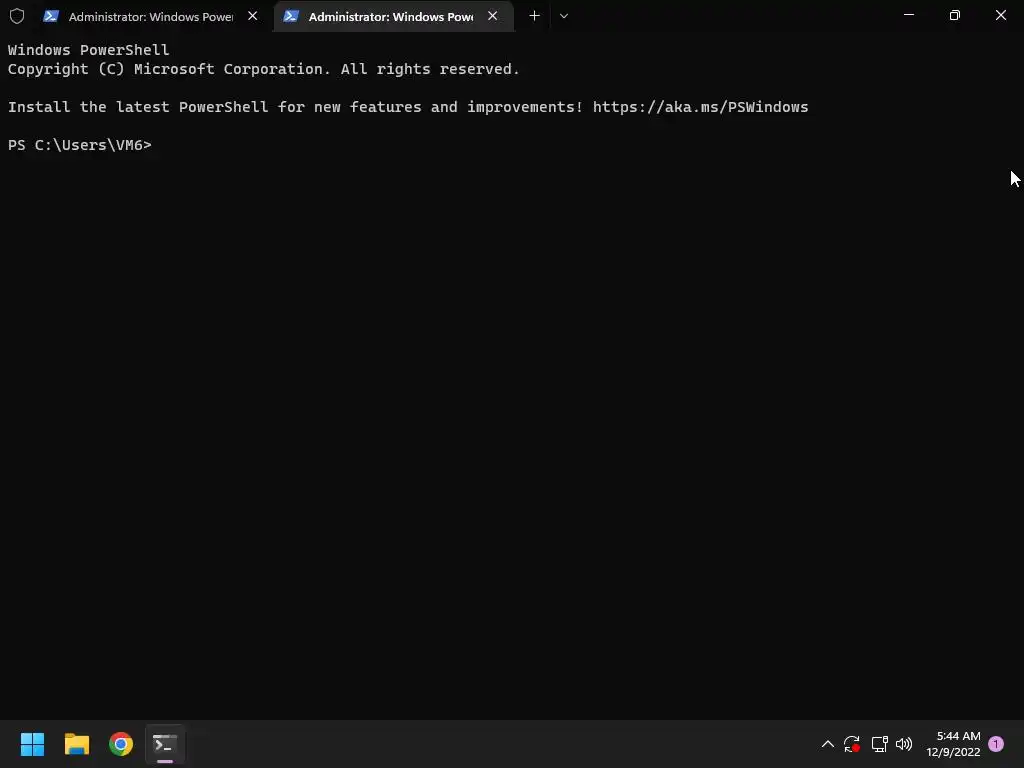Open the clock showing 5:44 AM

pos(953,744)
